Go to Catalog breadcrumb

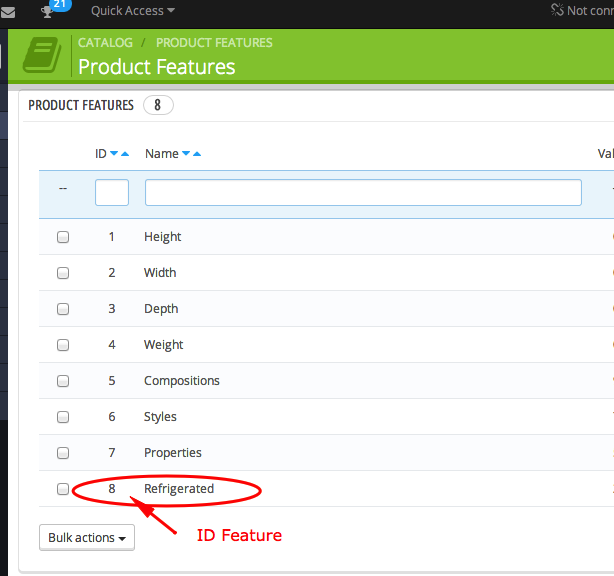pyautogui.click(x=105, y=43)
